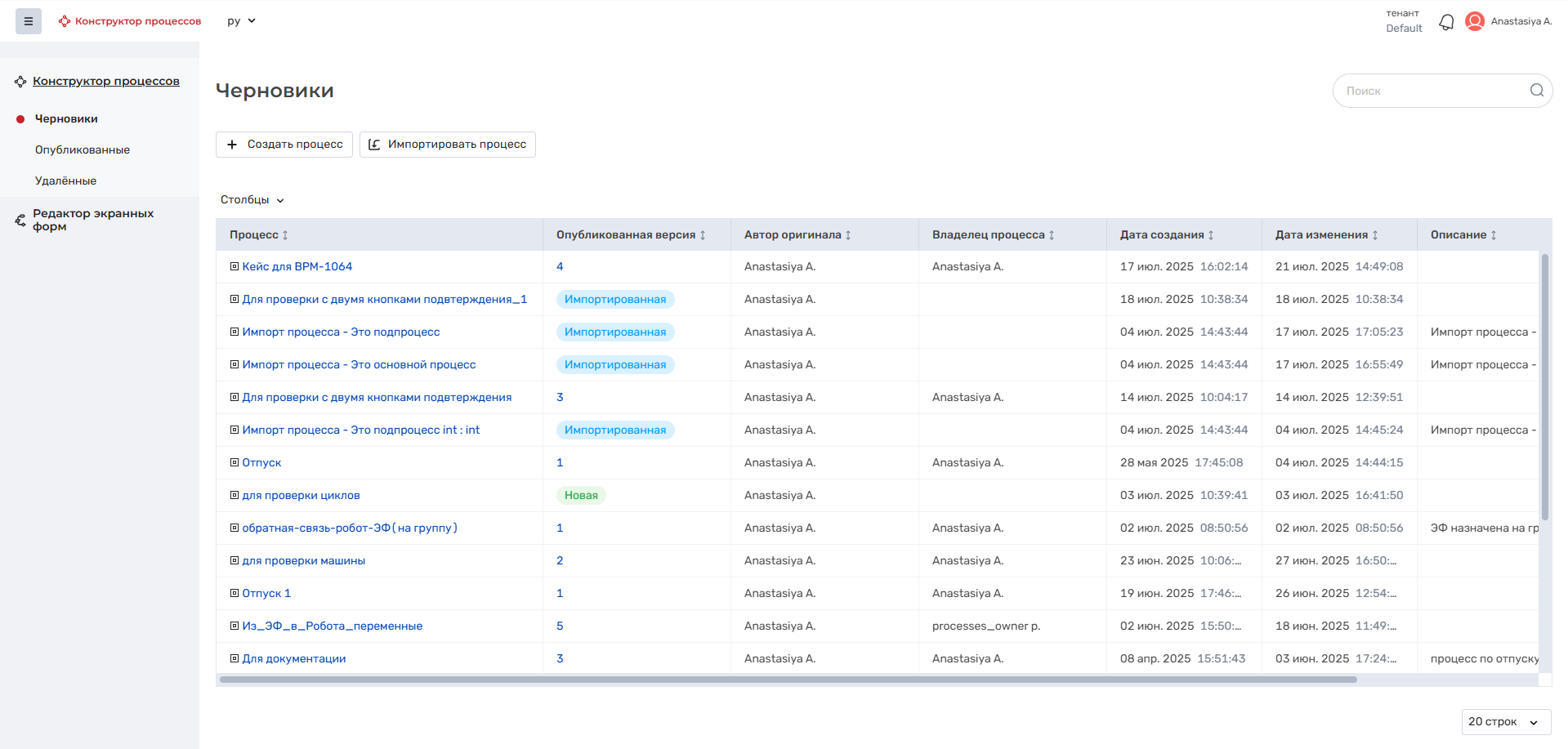1568x749 pixels.
Task: Sort by Процесс column sort icon
Action: point(285,235)
